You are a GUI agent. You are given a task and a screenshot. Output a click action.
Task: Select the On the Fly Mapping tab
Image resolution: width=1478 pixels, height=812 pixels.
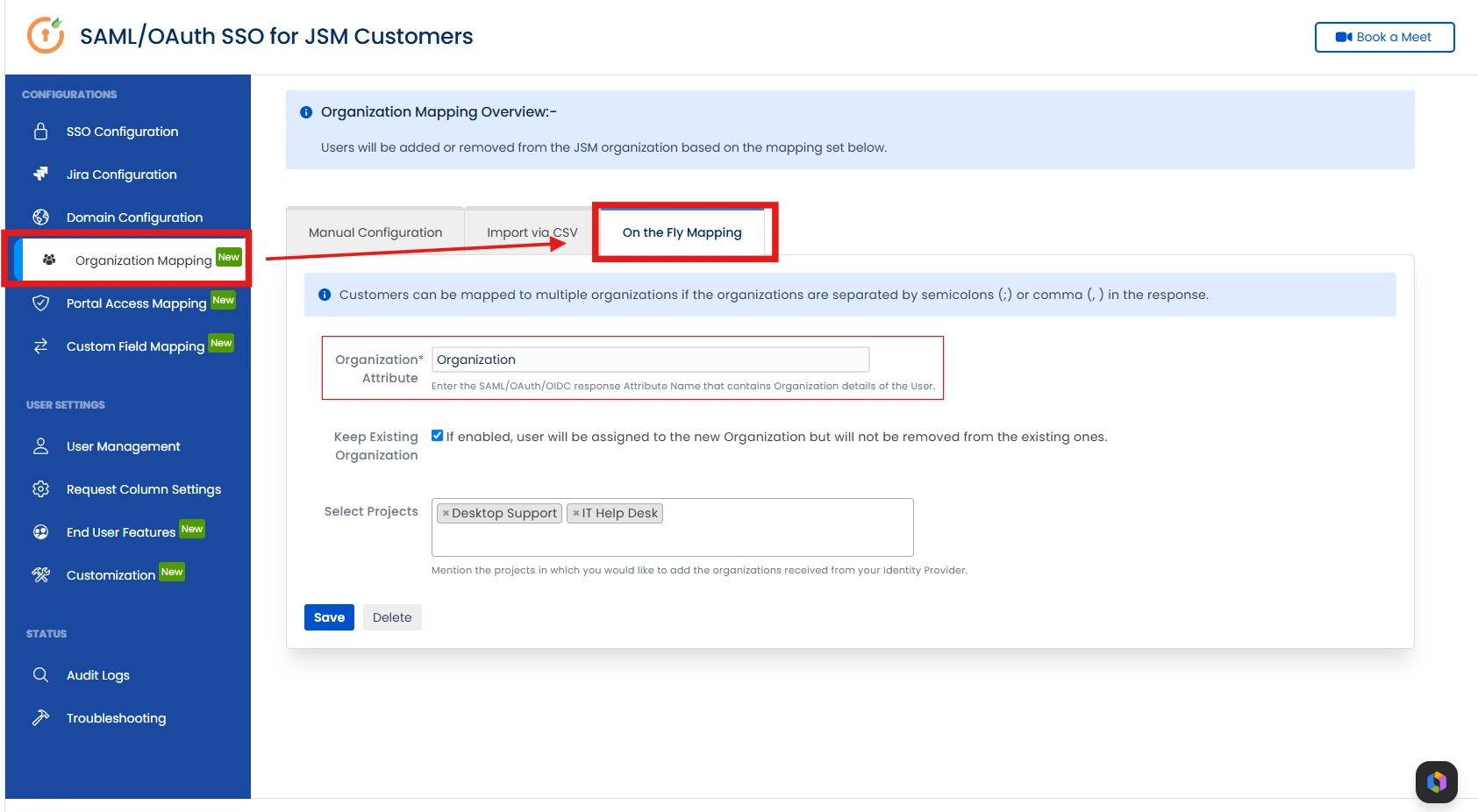click(x=682, y=232)
